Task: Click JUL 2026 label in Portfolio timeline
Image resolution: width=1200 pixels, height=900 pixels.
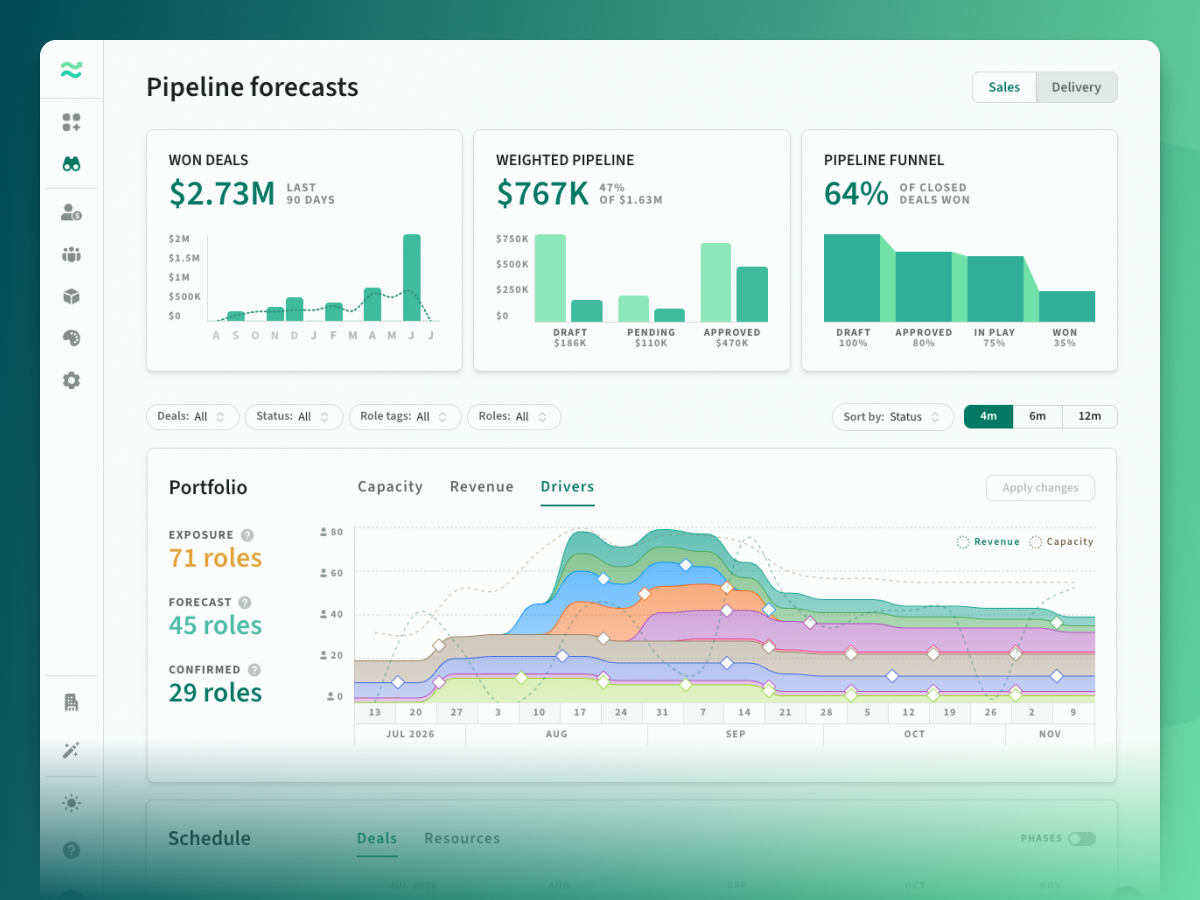Action: [410, 734]
